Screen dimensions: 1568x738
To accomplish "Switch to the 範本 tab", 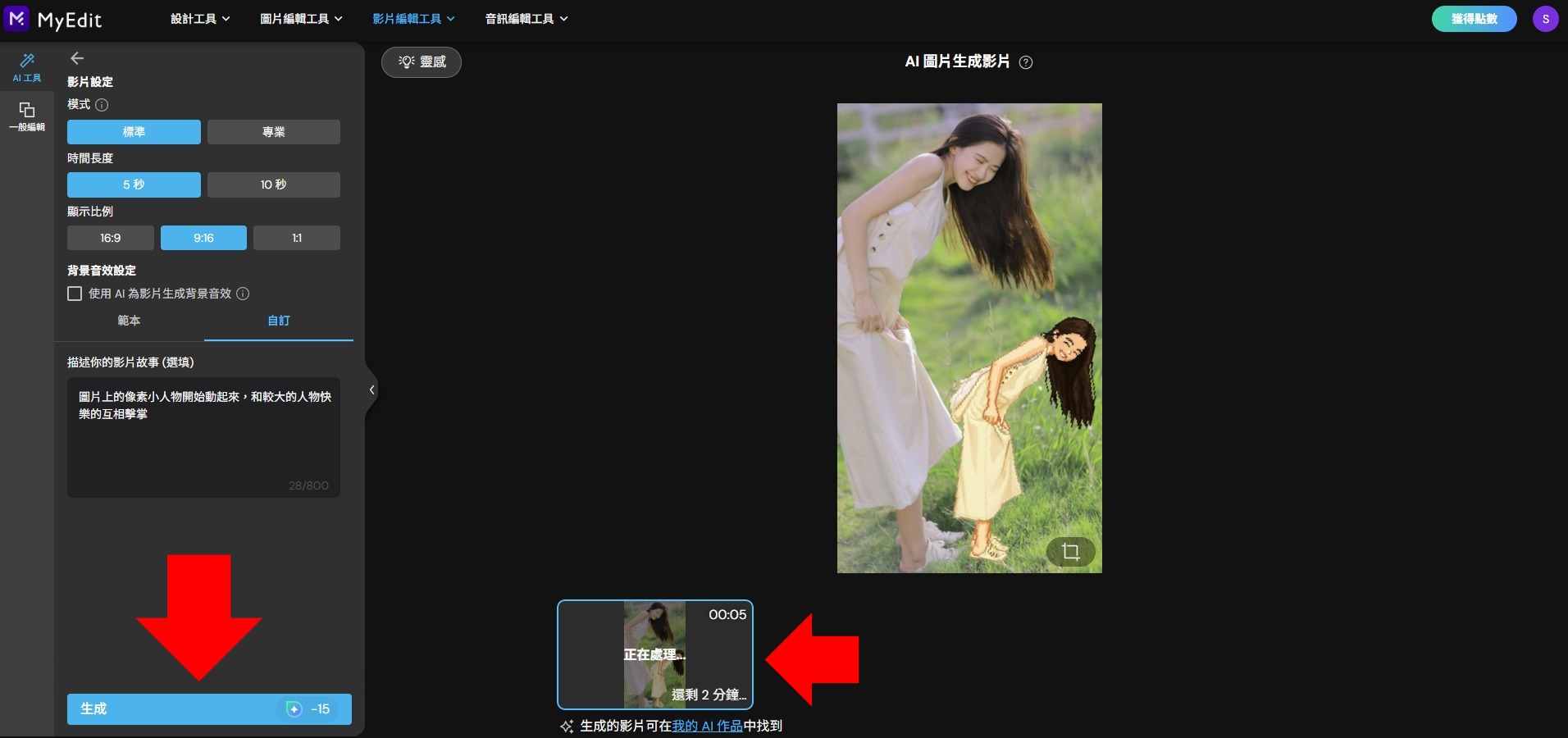I will tap(129, 321).
